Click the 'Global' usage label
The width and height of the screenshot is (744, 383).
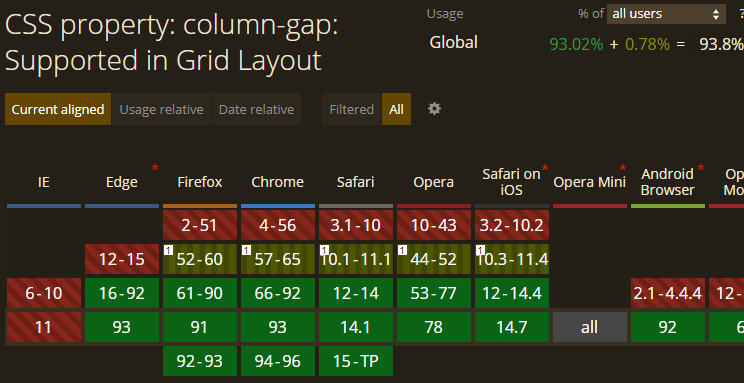click(454, 43)
